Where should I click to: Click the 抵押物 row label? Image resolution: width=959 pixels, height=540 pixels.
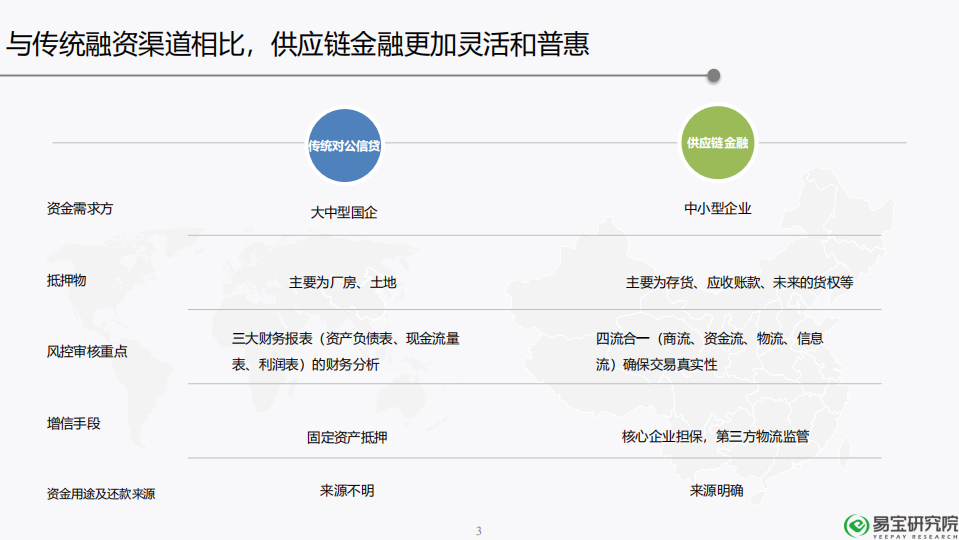coord(67,280)
